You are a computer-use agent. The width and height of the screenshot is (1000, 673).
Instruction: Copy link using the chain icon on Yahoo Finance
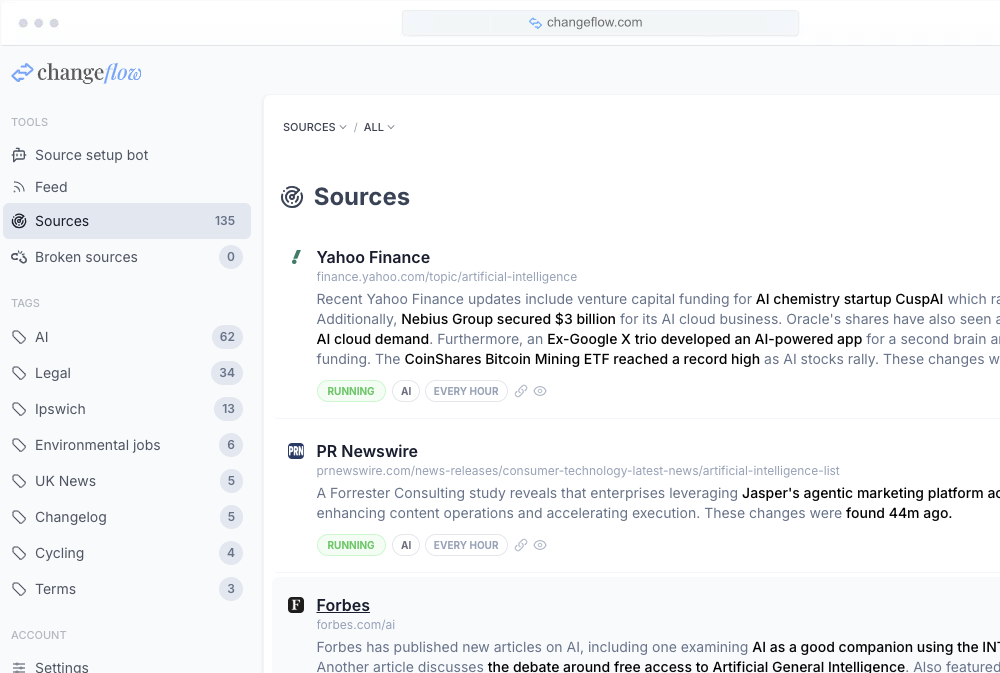[520, 391]
